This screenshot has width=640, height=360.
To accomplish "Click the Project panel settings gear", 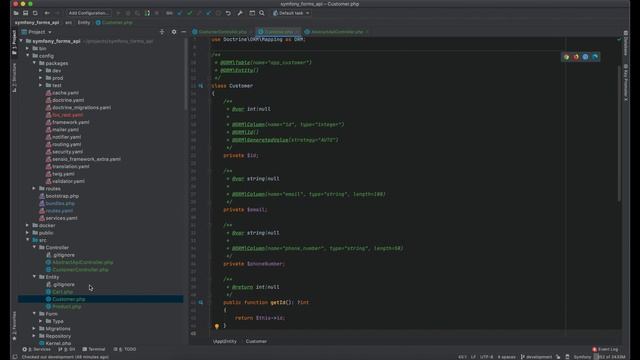I will coord(174,32).
